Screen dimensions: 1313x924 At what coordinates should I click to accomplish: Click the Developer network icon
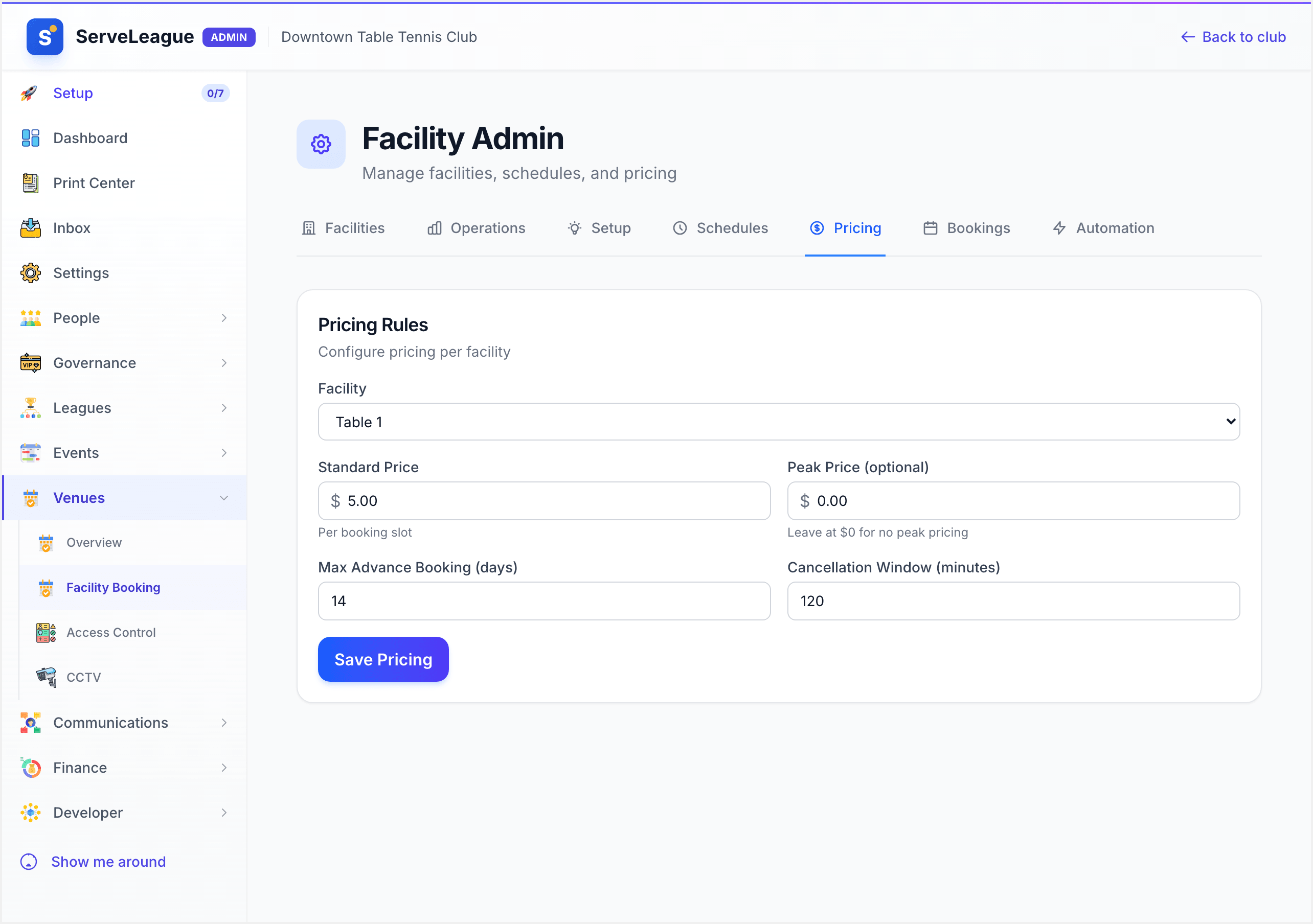pyautogui.click(x=30, y=813)
